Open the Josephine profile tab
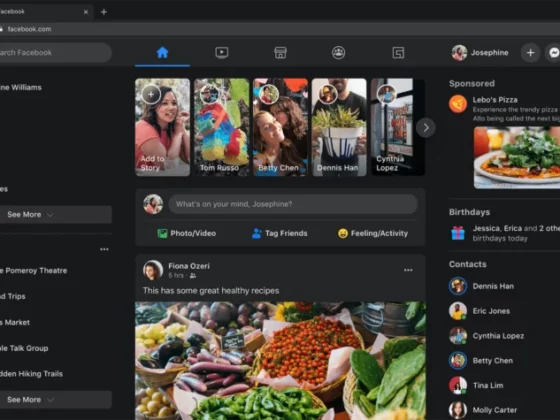Viewport: 560px width, 420px height. pyautogui.click(x=480, y=53)
